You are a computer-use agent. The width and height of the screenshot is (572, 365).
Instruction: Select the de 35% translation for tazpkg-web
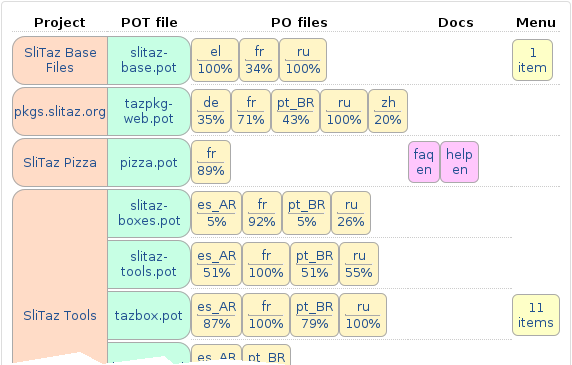tap(211, 111)
